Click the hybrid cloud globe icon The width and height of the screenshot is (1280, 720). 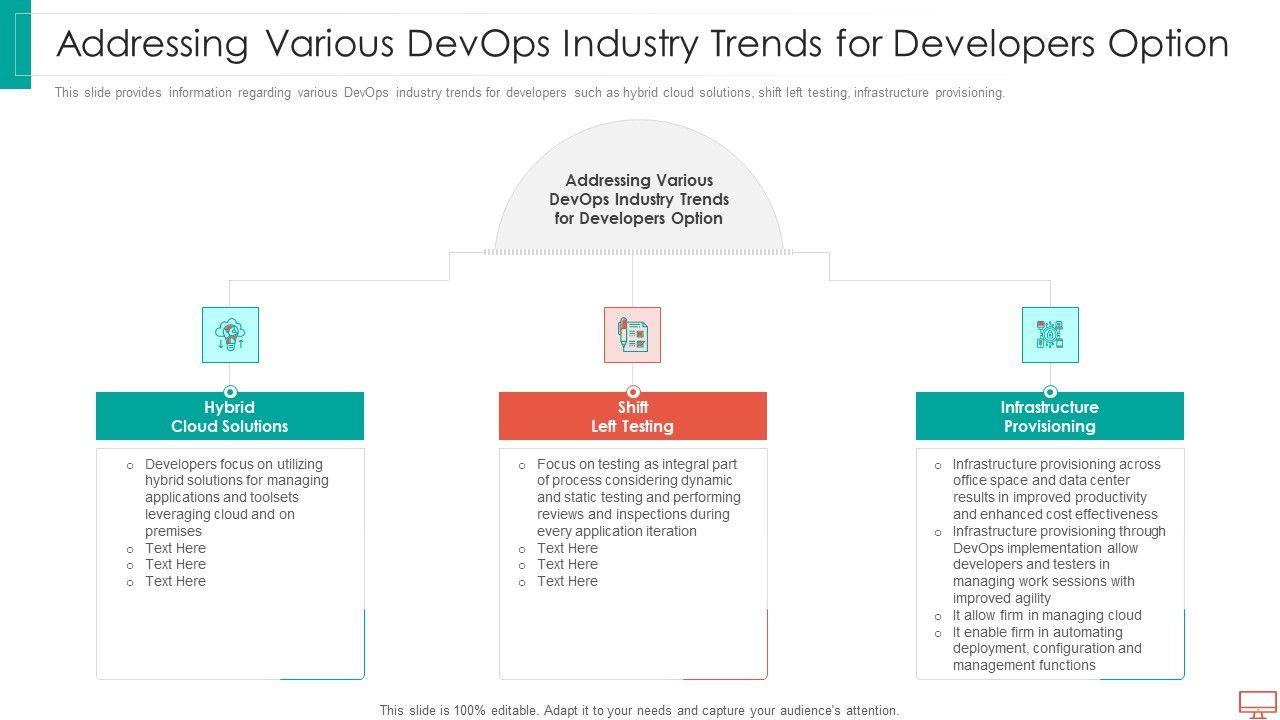click(230, 335)
